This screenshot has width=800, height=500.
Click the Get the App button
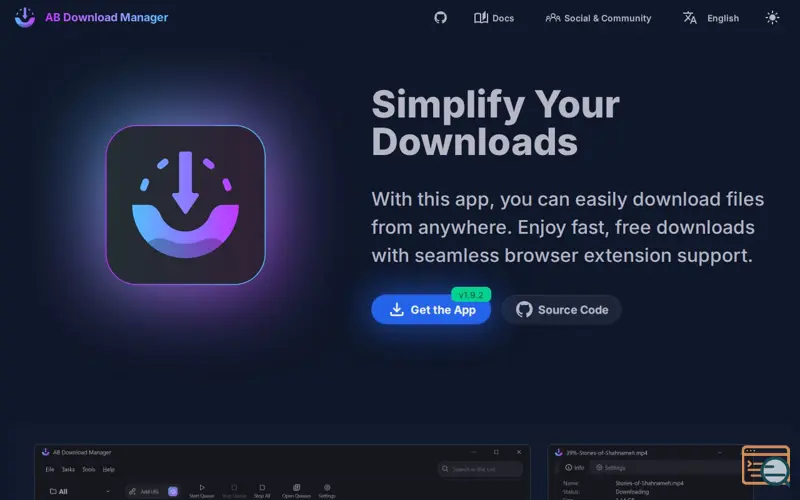pos(431,310)
